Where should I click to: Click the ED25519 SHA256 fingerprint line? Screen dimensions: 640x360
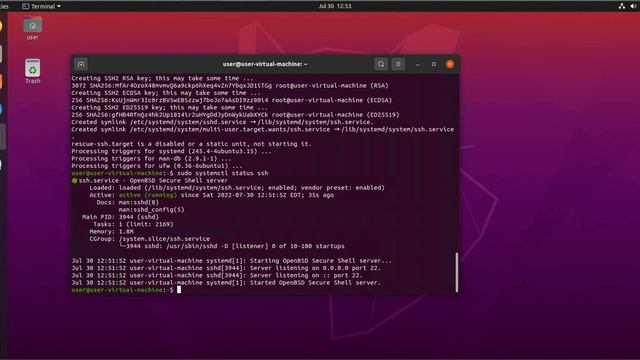tap(235, 115)
